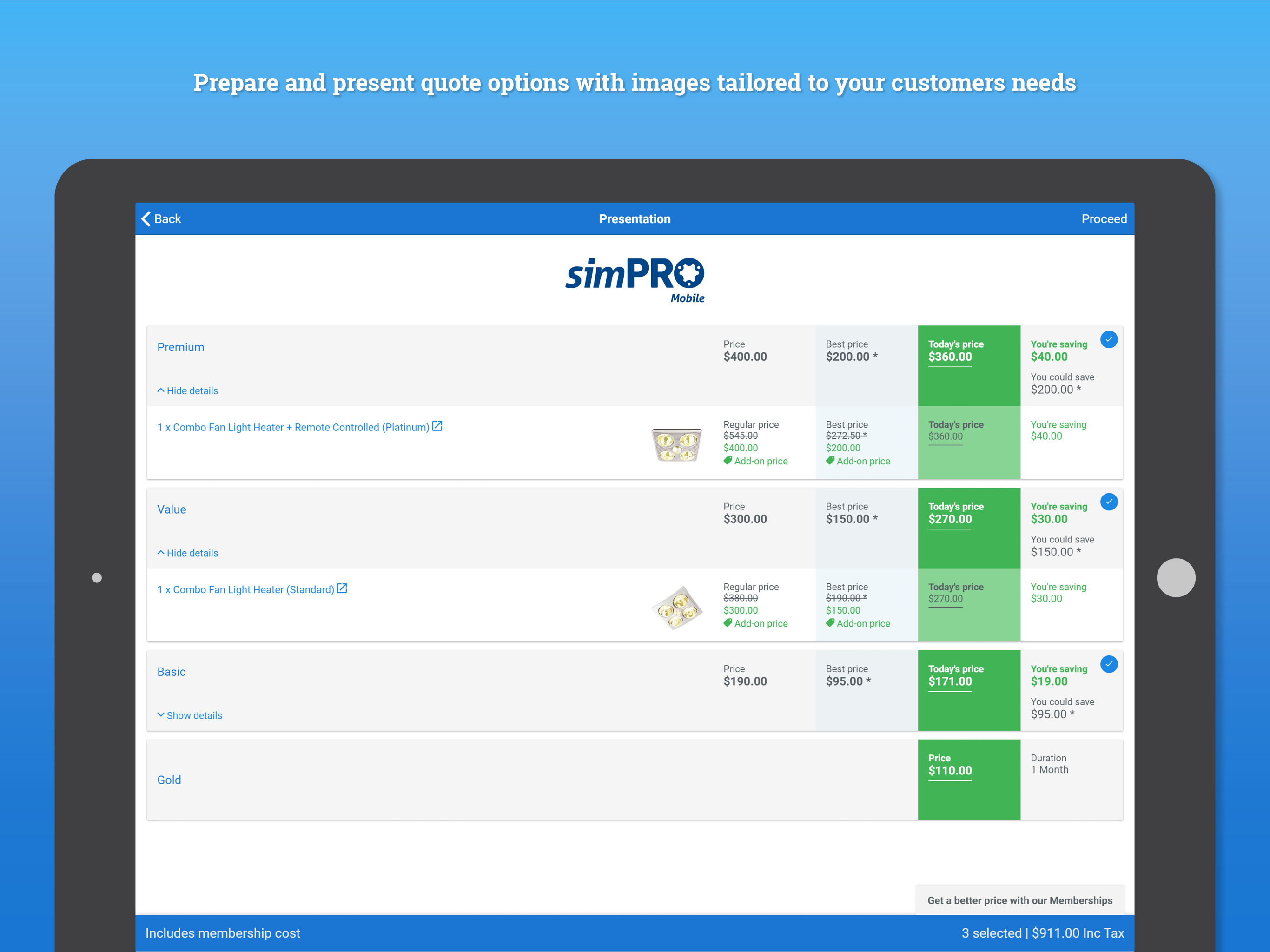The height and width of the screenshot is (952, 1270).
Task: Click the Add-on price tag icon under Value best price
Action: 831,623
